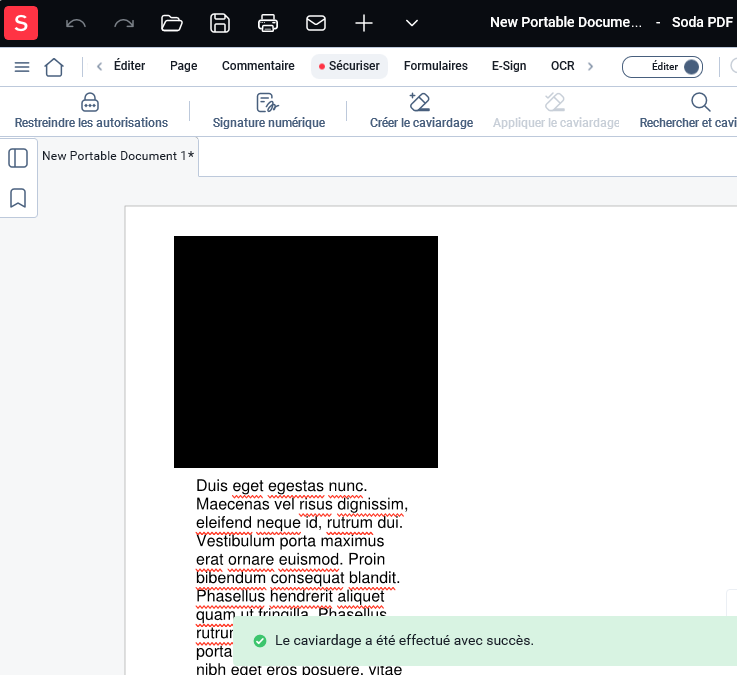
Task: Undo the last action
Action: click(76, 23)
